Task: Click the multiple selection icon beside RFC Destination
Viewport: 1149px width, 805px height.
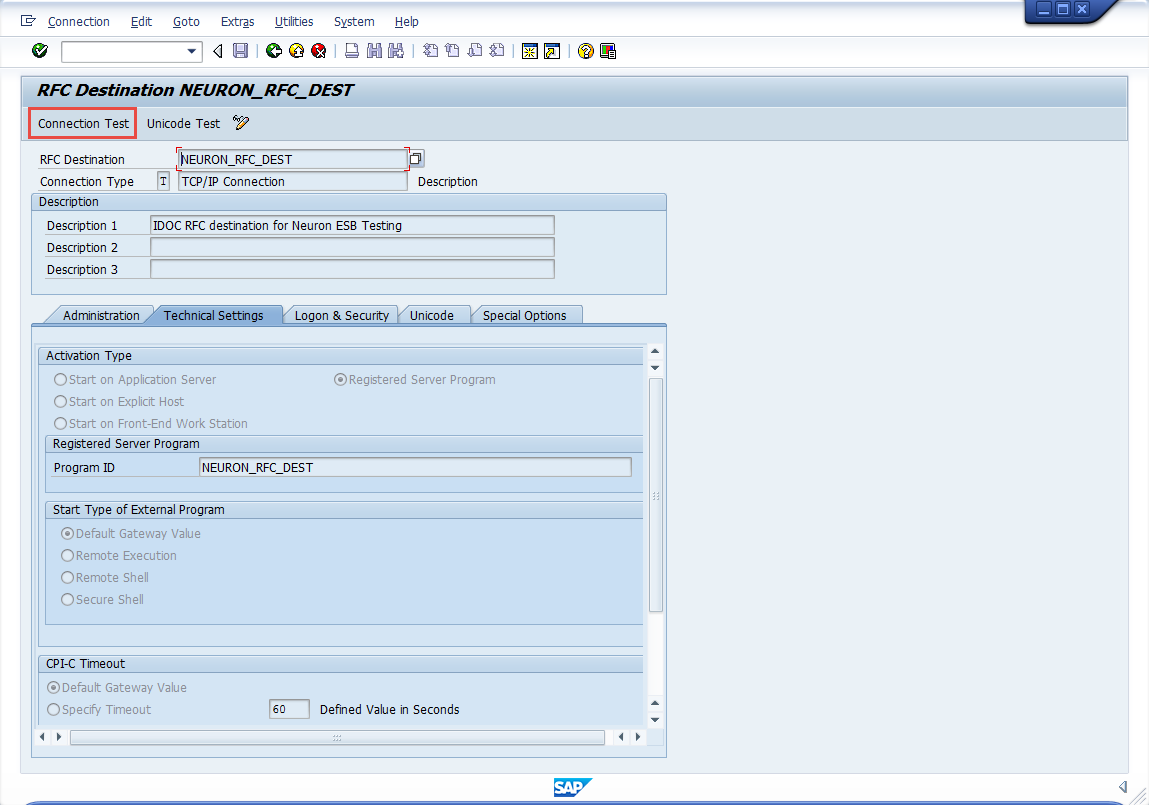Action: coord(415,158)
